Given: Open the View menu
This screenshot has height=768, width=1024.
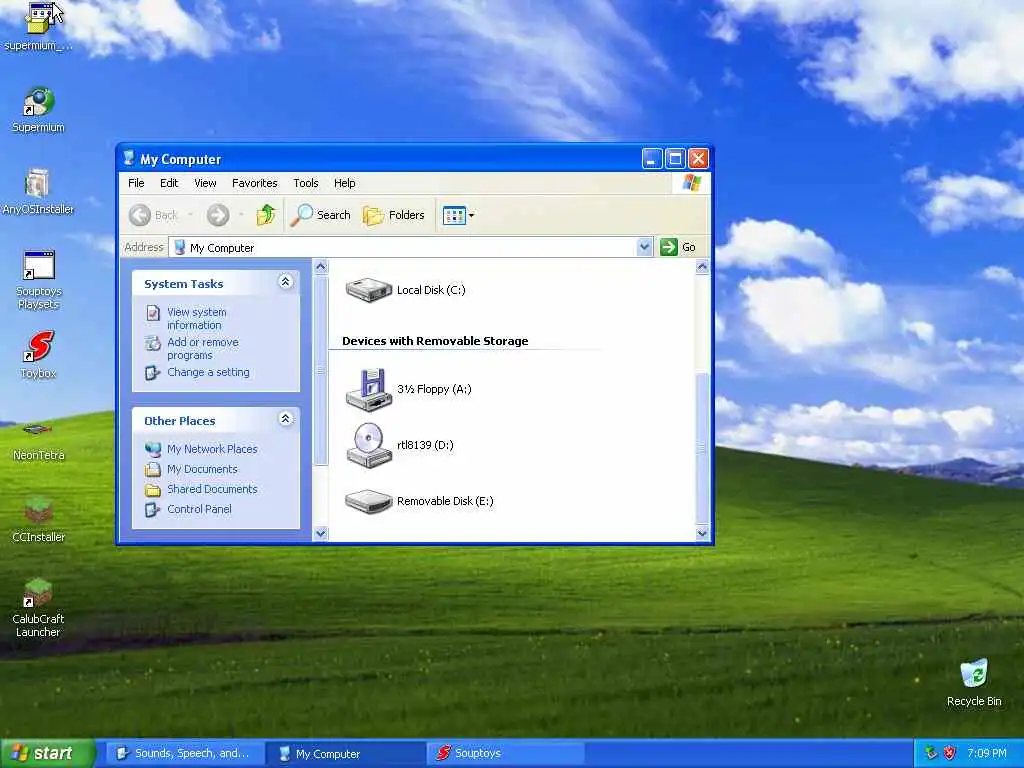Looking at the screenshot, I should point(205,183).
